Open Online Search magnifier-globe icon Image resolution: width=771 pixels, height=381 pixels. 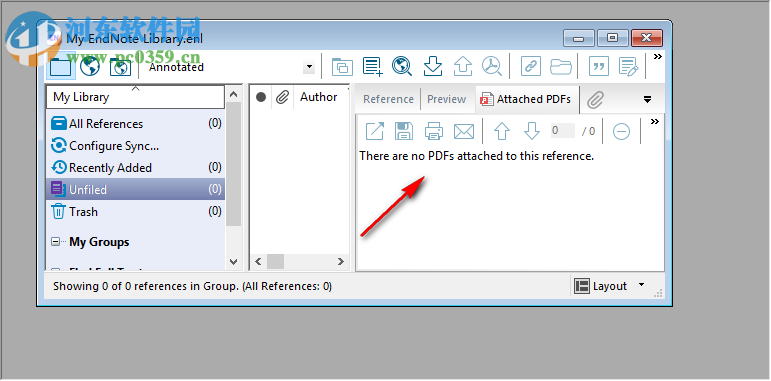coord(402,66)
